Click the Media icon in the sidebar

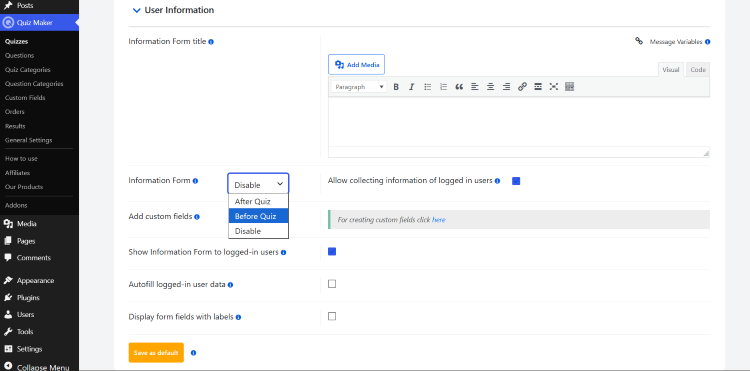point(8,224)
